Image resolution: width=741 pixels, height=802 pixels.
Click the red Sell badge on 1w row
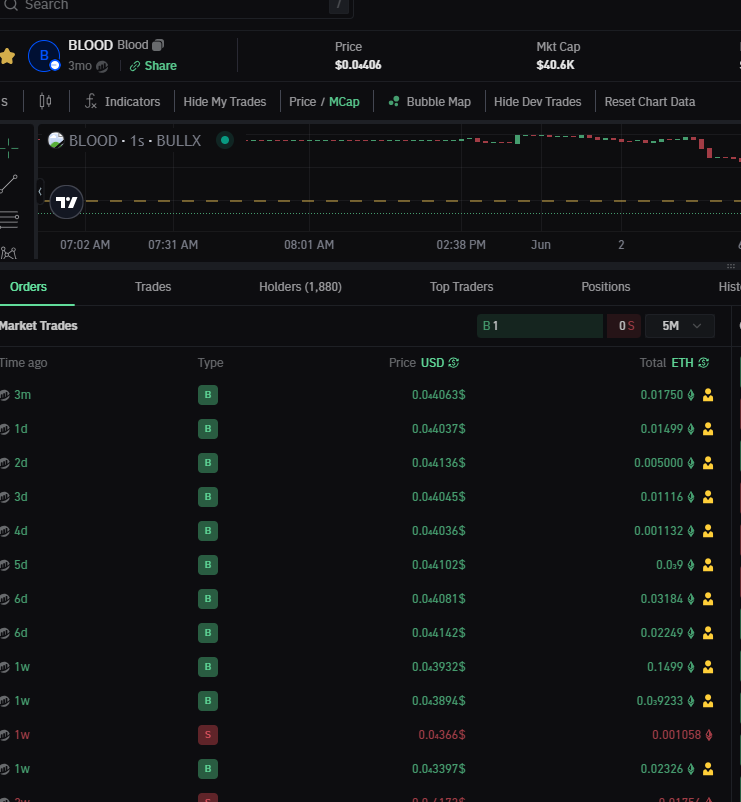click(x=208, y=735)
